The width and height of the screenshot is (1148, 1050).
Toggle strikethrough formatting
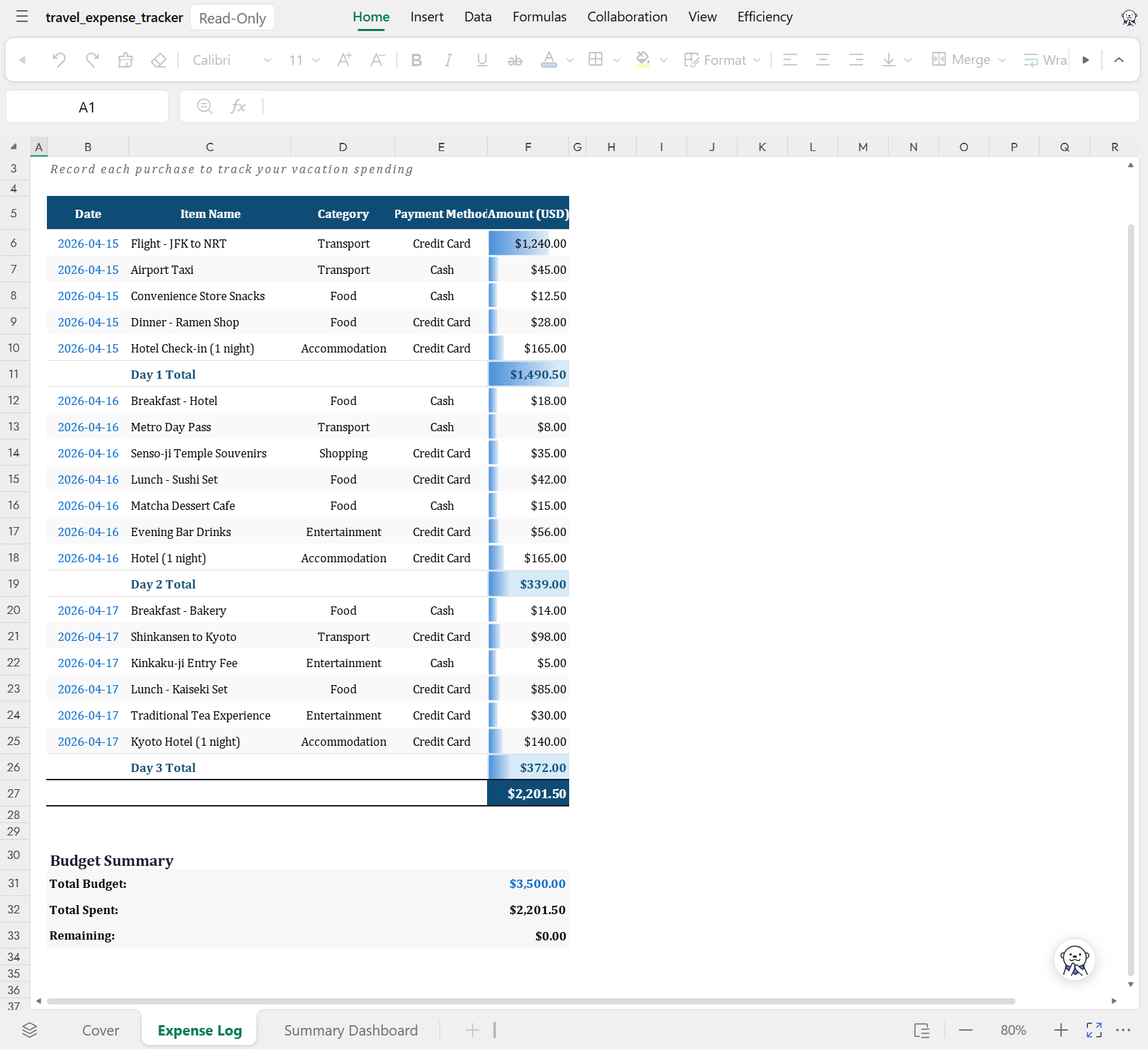tap(515, 60)
